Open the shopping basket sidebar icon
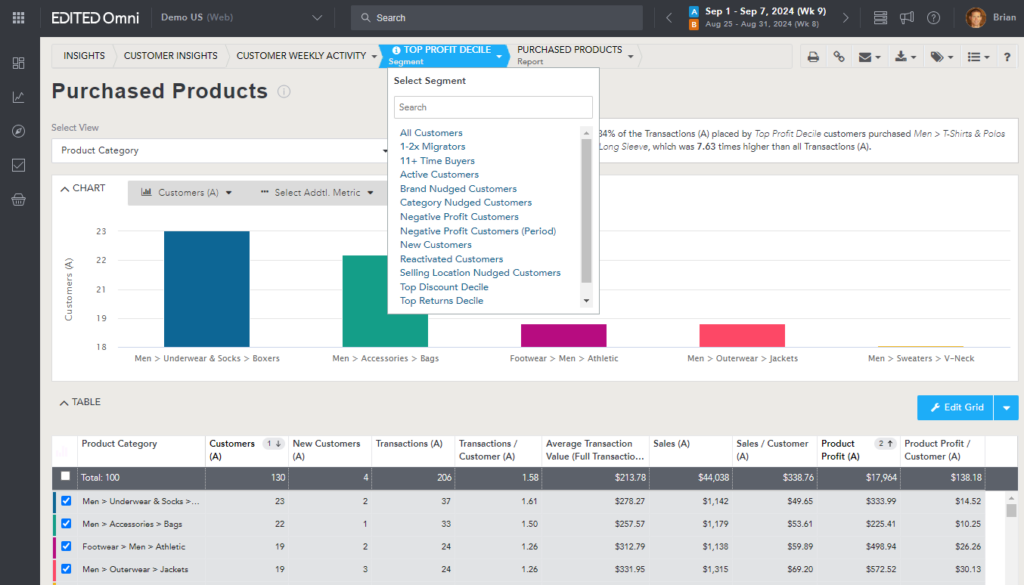Image resolution: width=1024 pixels, height=585 pixels. tap(18, 200)
